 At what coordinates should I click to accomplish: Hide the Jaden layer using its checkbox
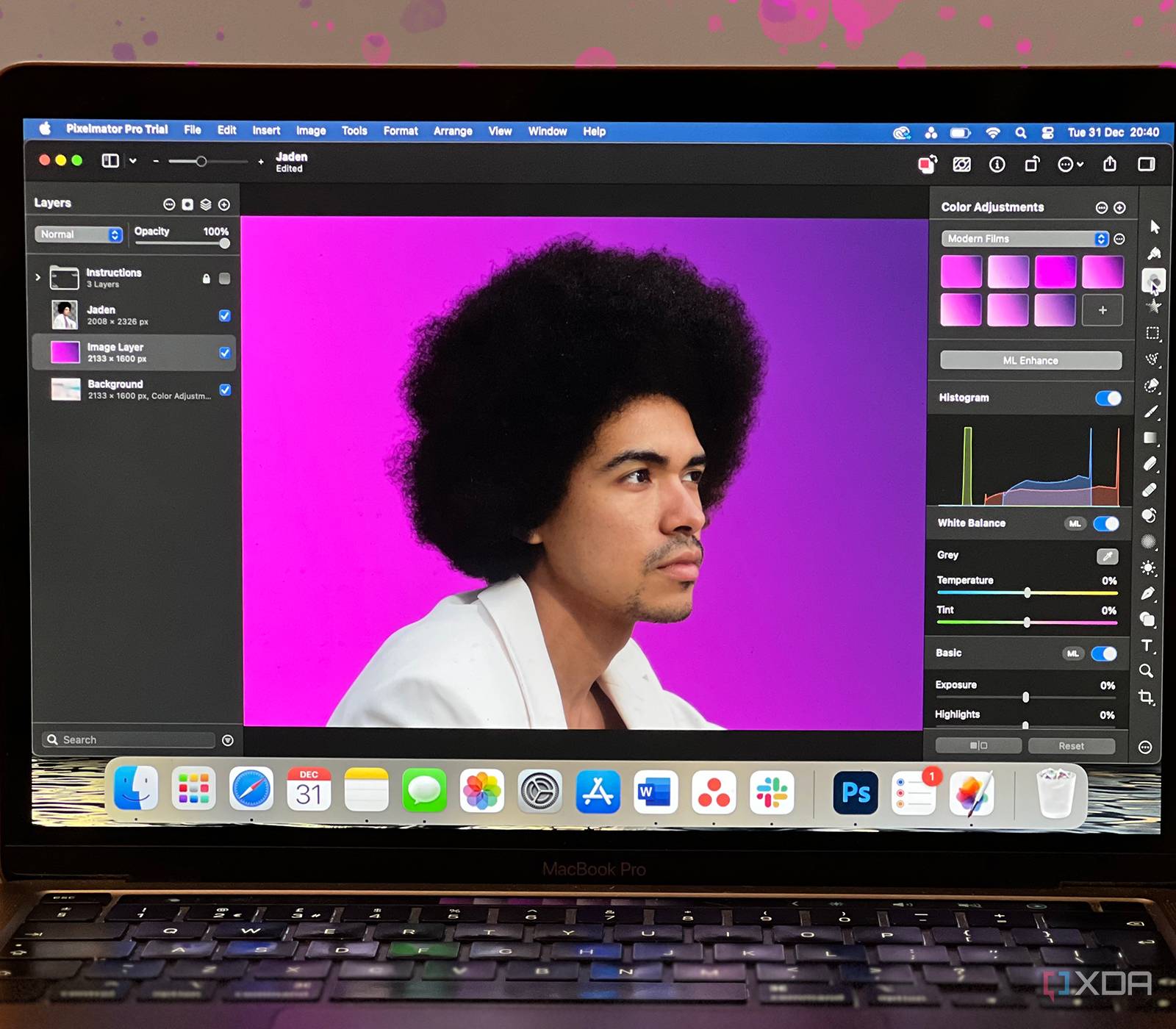[225, 315]
